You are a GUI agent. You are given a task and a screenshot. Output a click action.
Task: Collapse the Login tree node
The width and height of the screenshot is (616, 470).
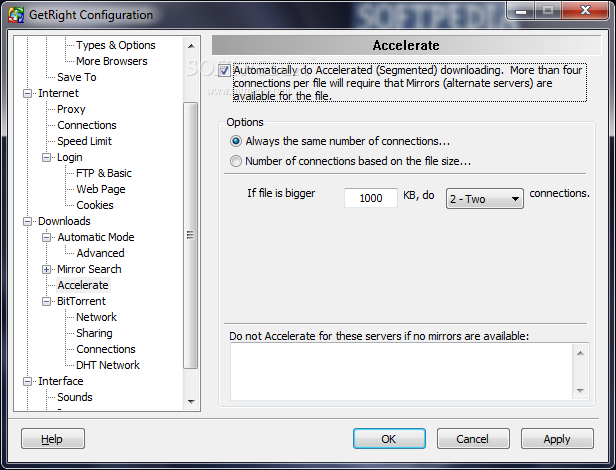coord(46,158)
